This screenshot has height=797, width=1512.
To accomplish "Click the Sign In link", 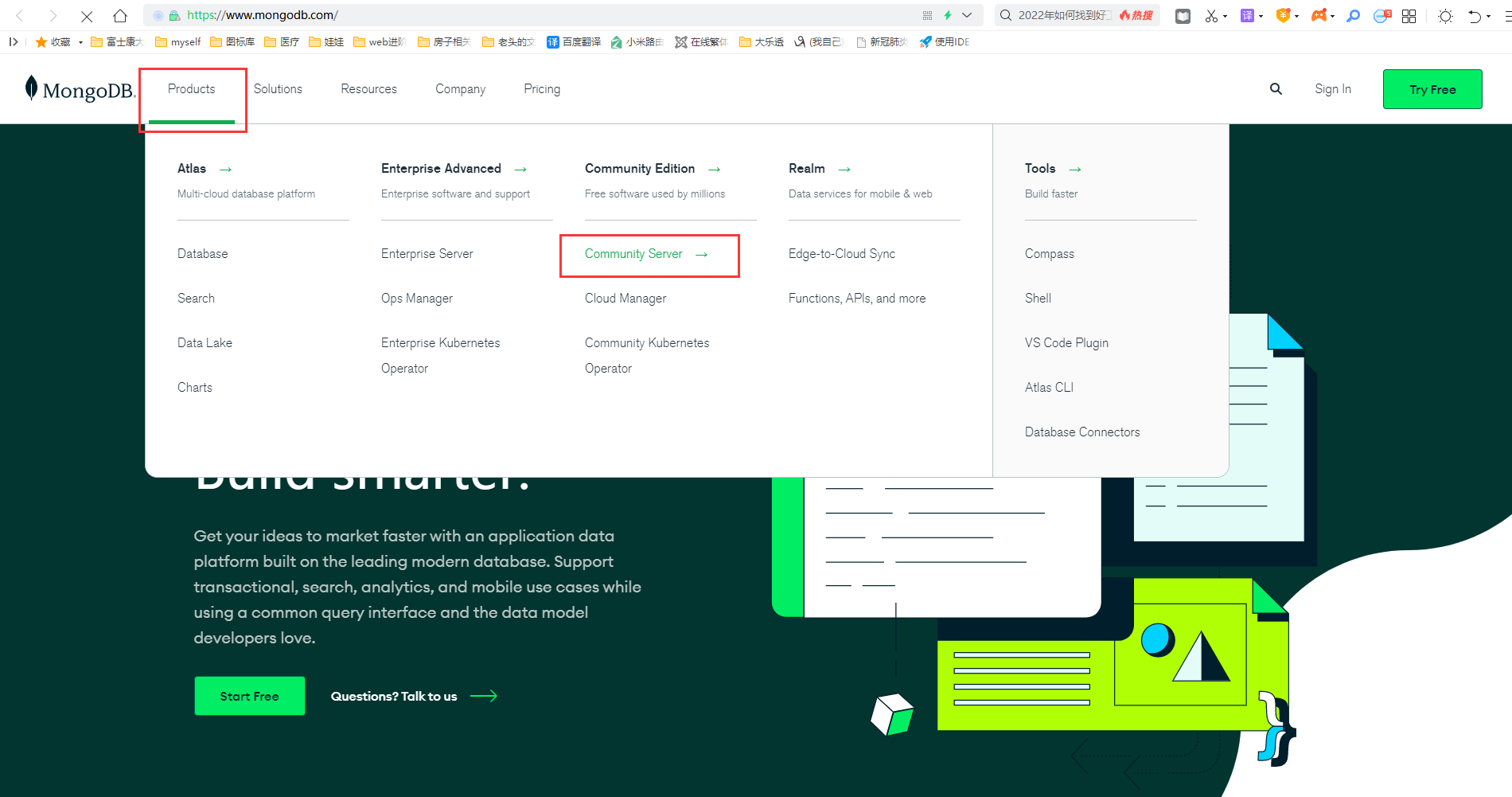I will (x=1333, y=89).
